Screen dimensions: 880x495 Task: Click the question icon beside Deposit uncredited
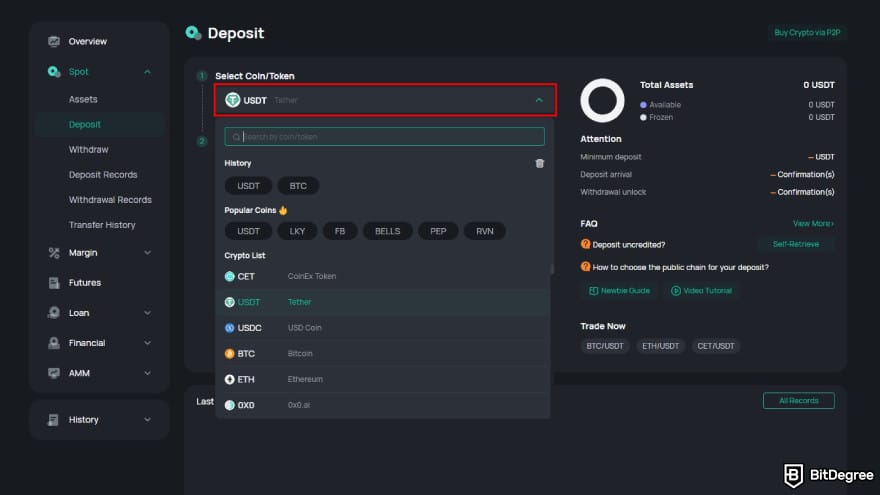click(585, 244)
